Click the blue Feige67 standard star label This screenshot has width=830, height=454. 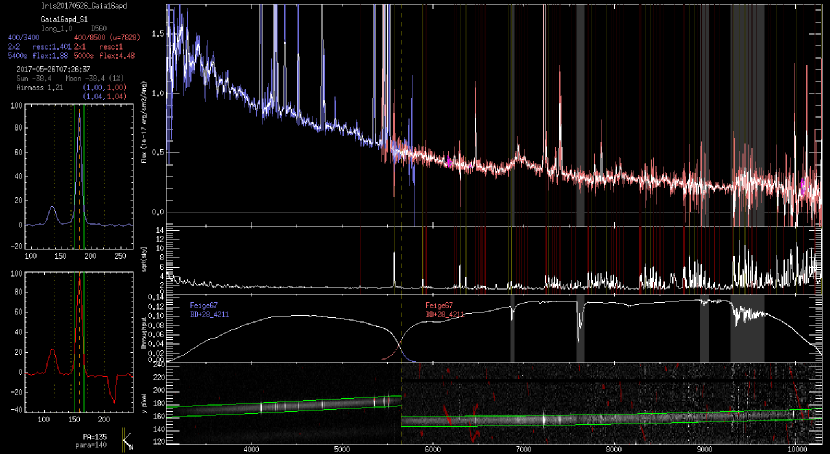pos(204,304)
